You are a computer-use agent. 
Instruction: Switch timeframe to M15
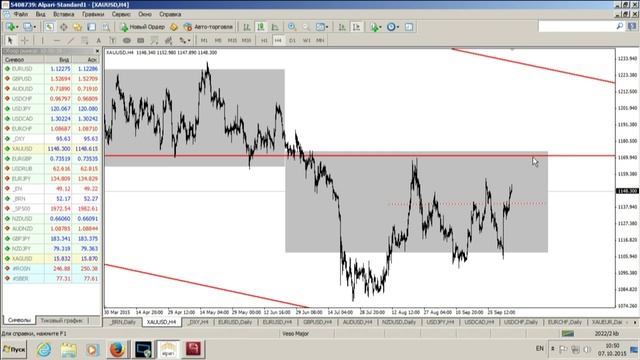tap(232, 40)
